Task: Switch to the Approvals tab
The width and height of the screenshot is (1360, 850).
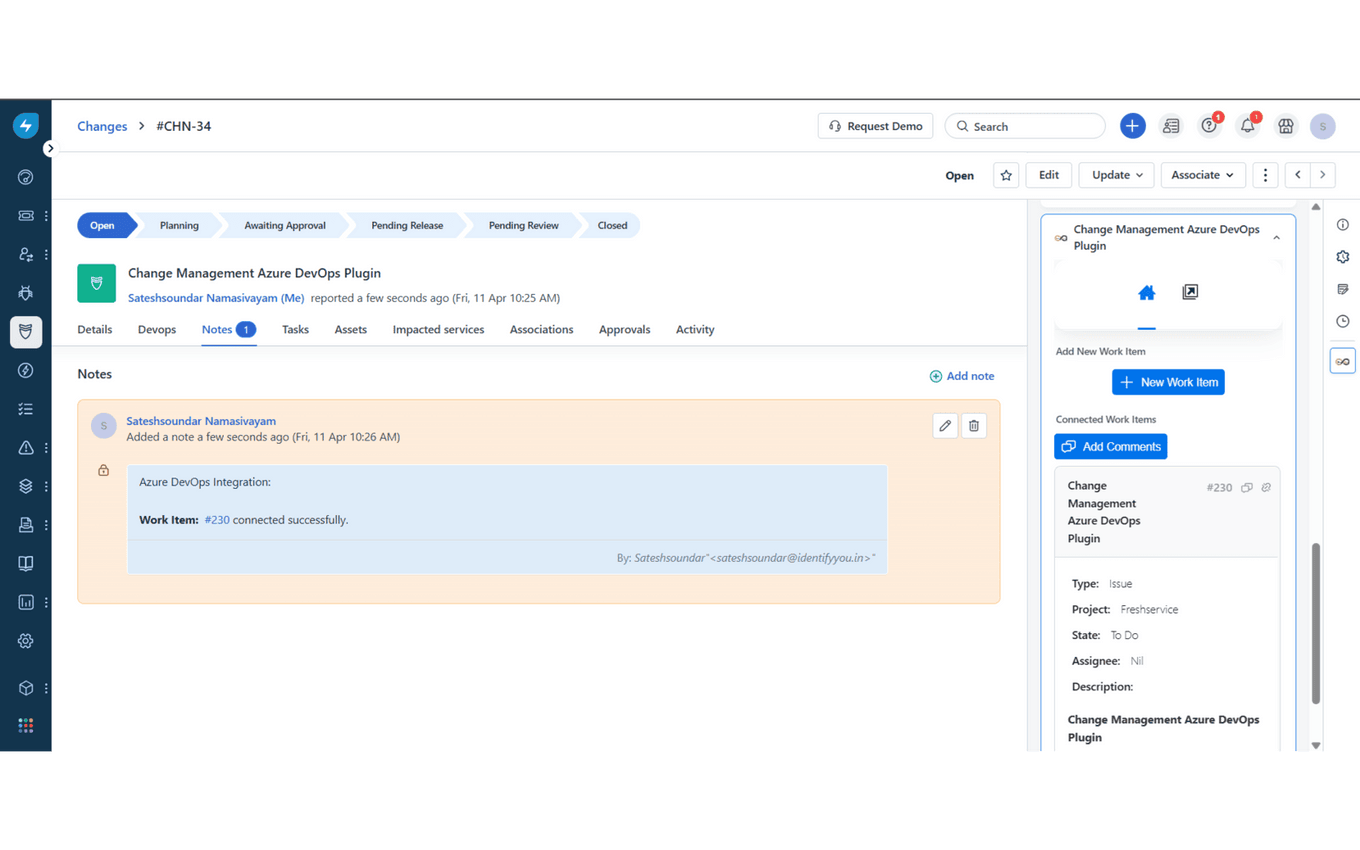Action: click(x=624, y=329)
